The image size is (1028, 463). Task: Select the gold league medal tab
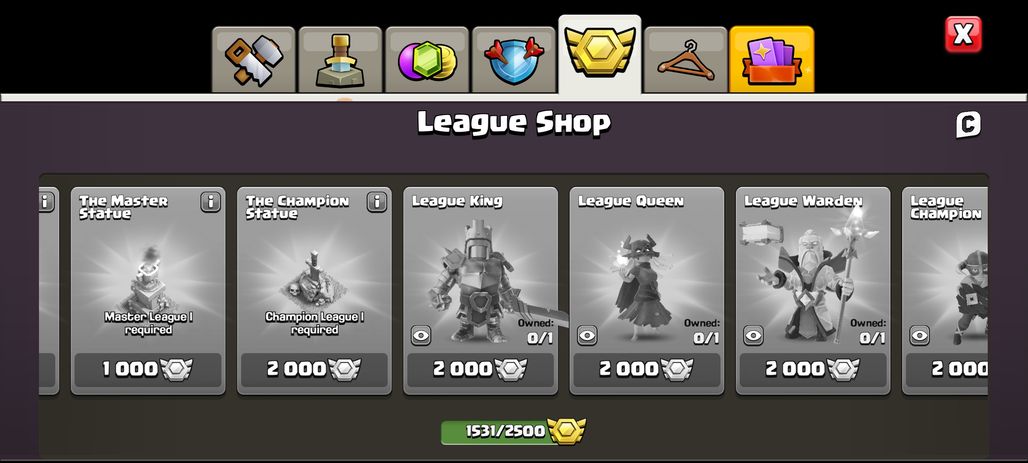click(x=600, y=55)
